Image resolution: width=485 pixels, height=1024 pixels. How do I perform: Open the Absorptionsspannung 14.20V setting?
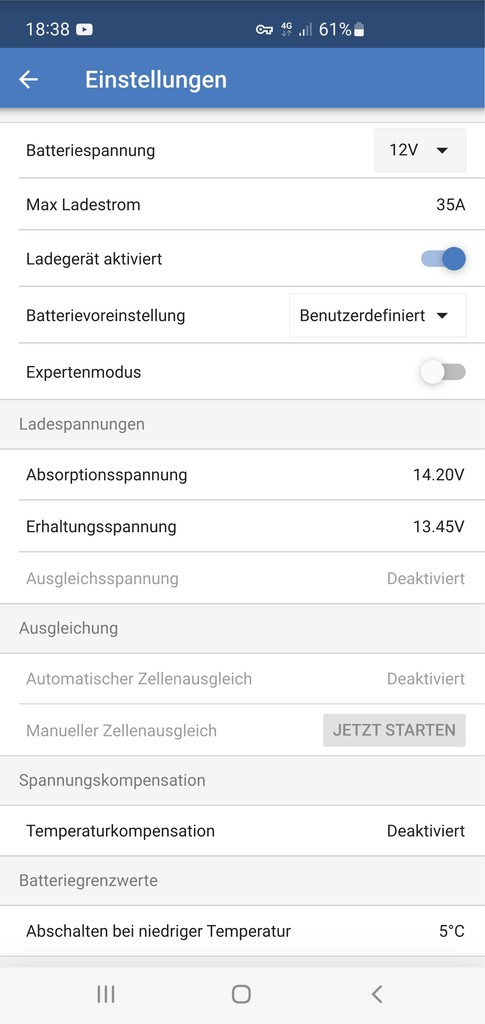[242, 475]
